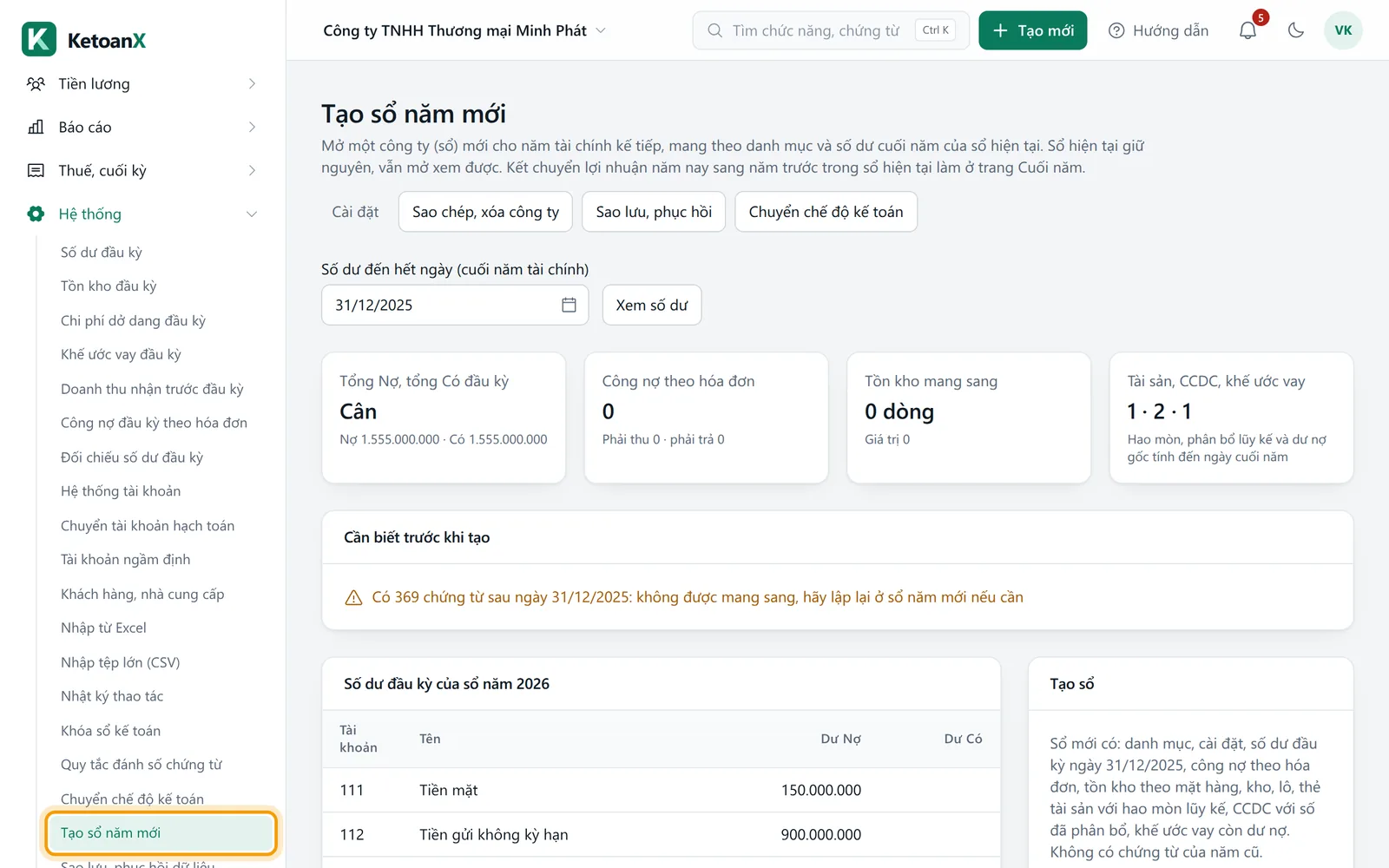The image size is (1389, 868).
Task: Open calendar picker in the date field
Action: pyautogui.click(x=569, y=305)
